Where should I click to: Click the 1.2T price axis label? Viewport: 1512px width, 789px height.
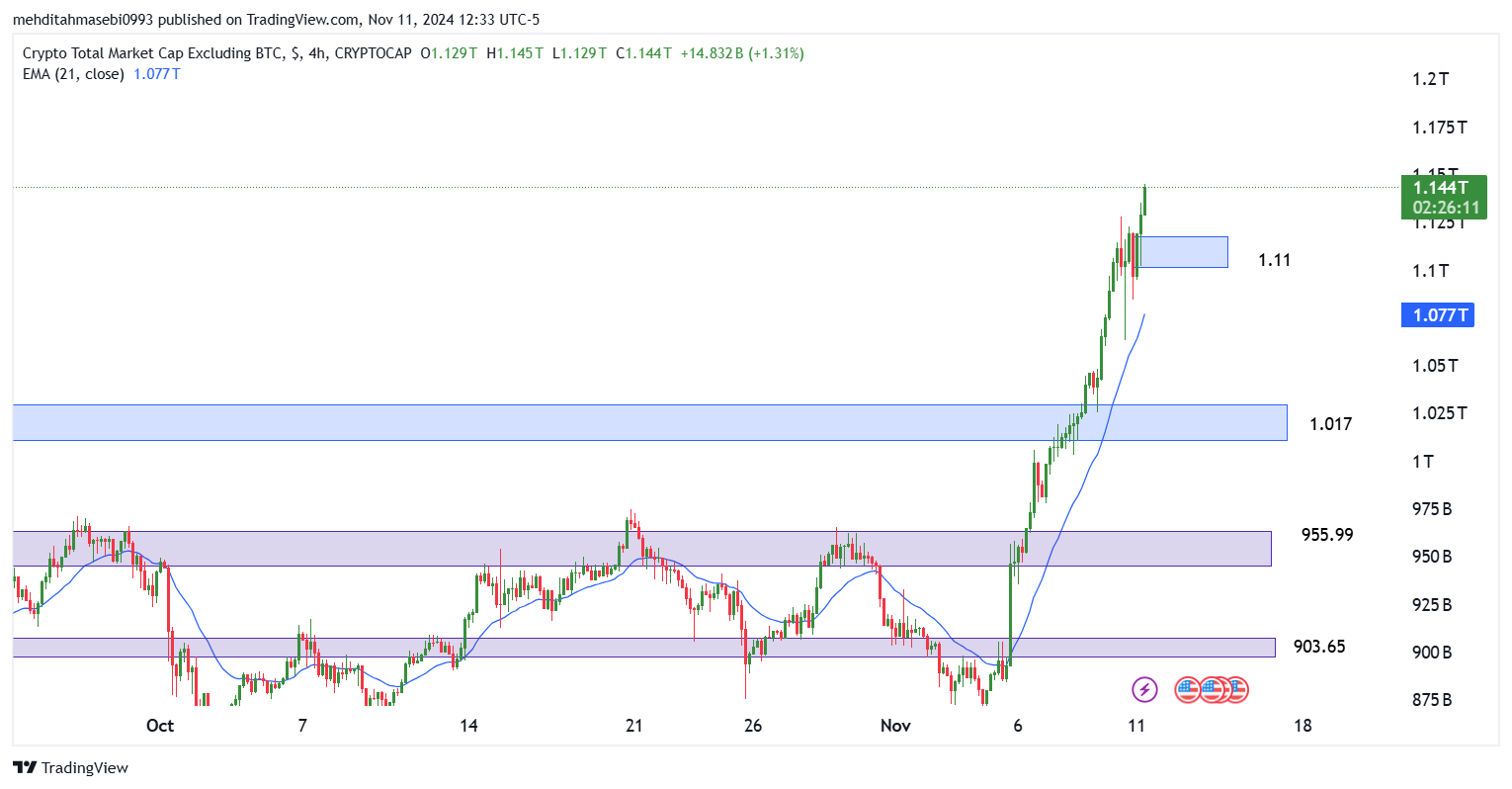[x=1430, y=79]
